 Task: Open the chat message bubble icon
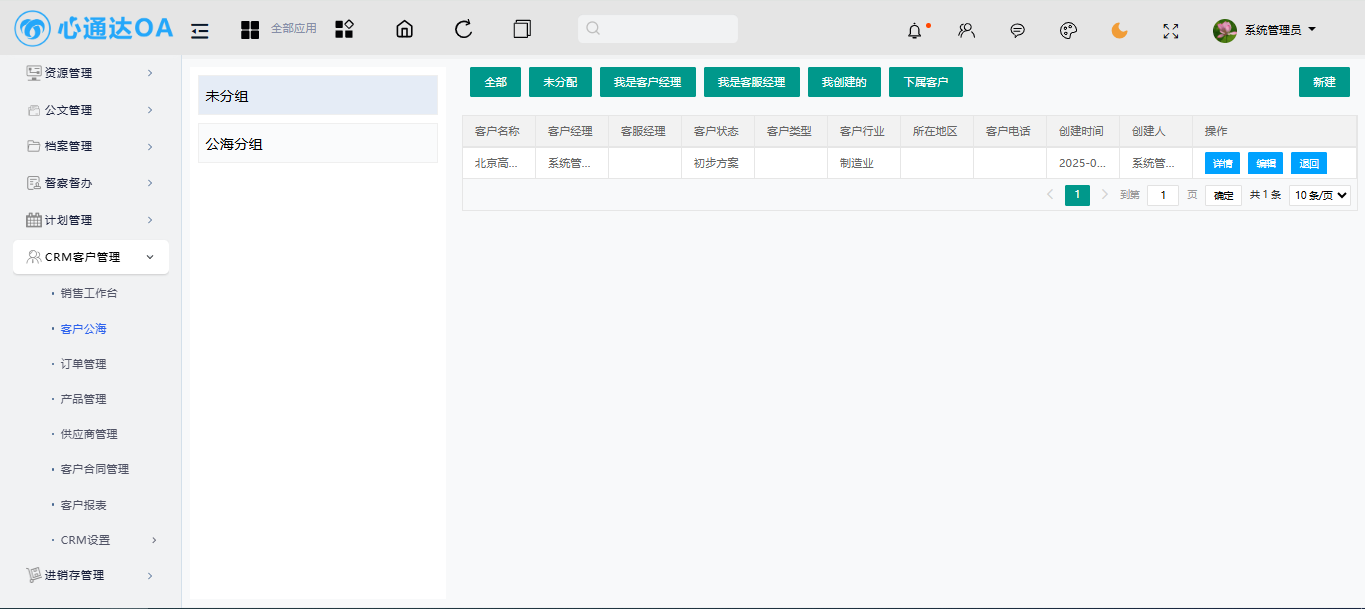[x=1017, y=31]
